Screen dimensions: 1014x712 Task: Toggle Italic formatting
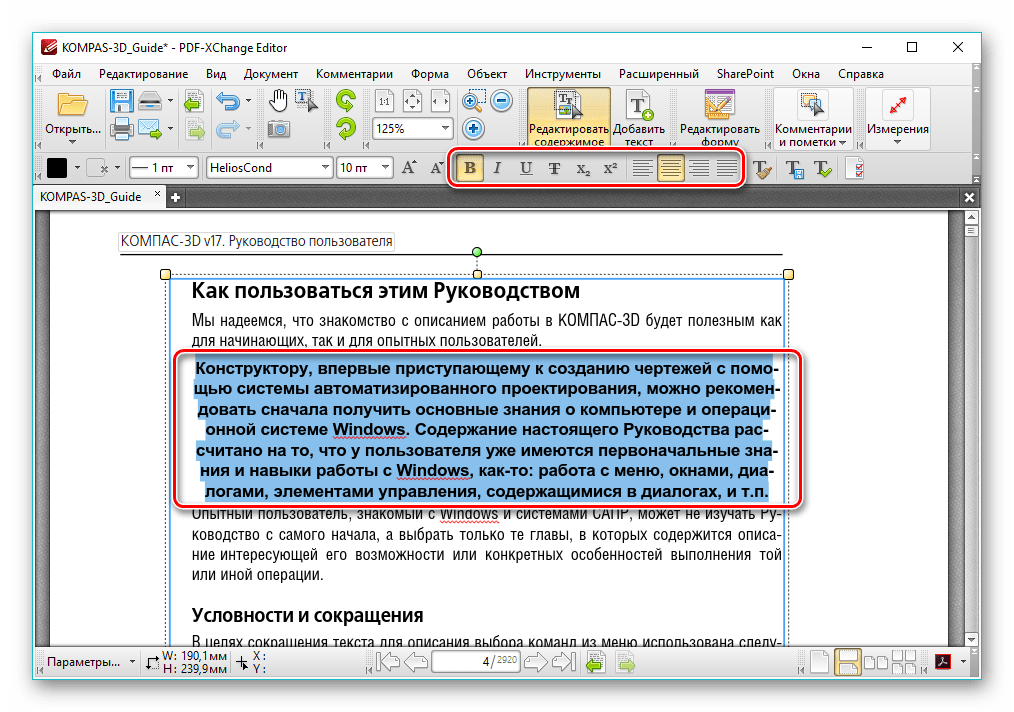[x=497, y=168]
